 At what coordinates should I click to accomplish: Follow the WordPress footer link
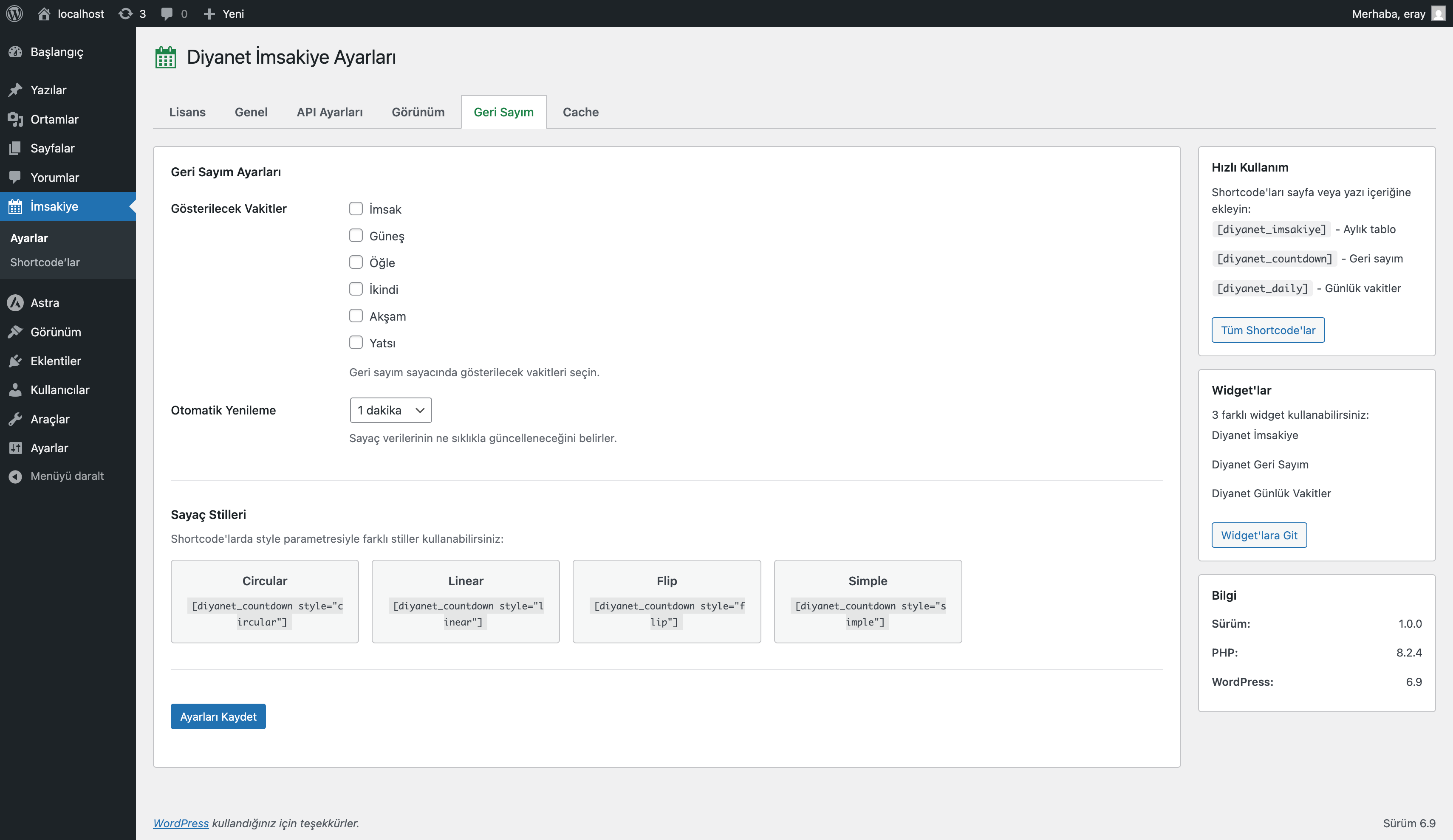(x=181, y=823)
